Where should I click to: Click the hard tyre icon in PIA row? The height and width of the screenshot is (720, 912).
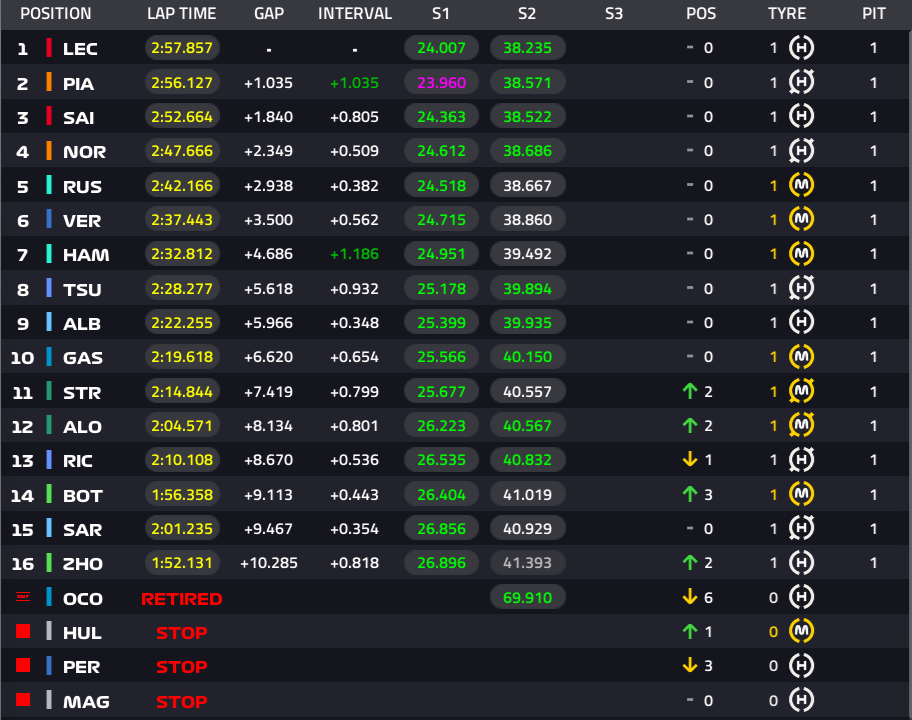(801, 83)
